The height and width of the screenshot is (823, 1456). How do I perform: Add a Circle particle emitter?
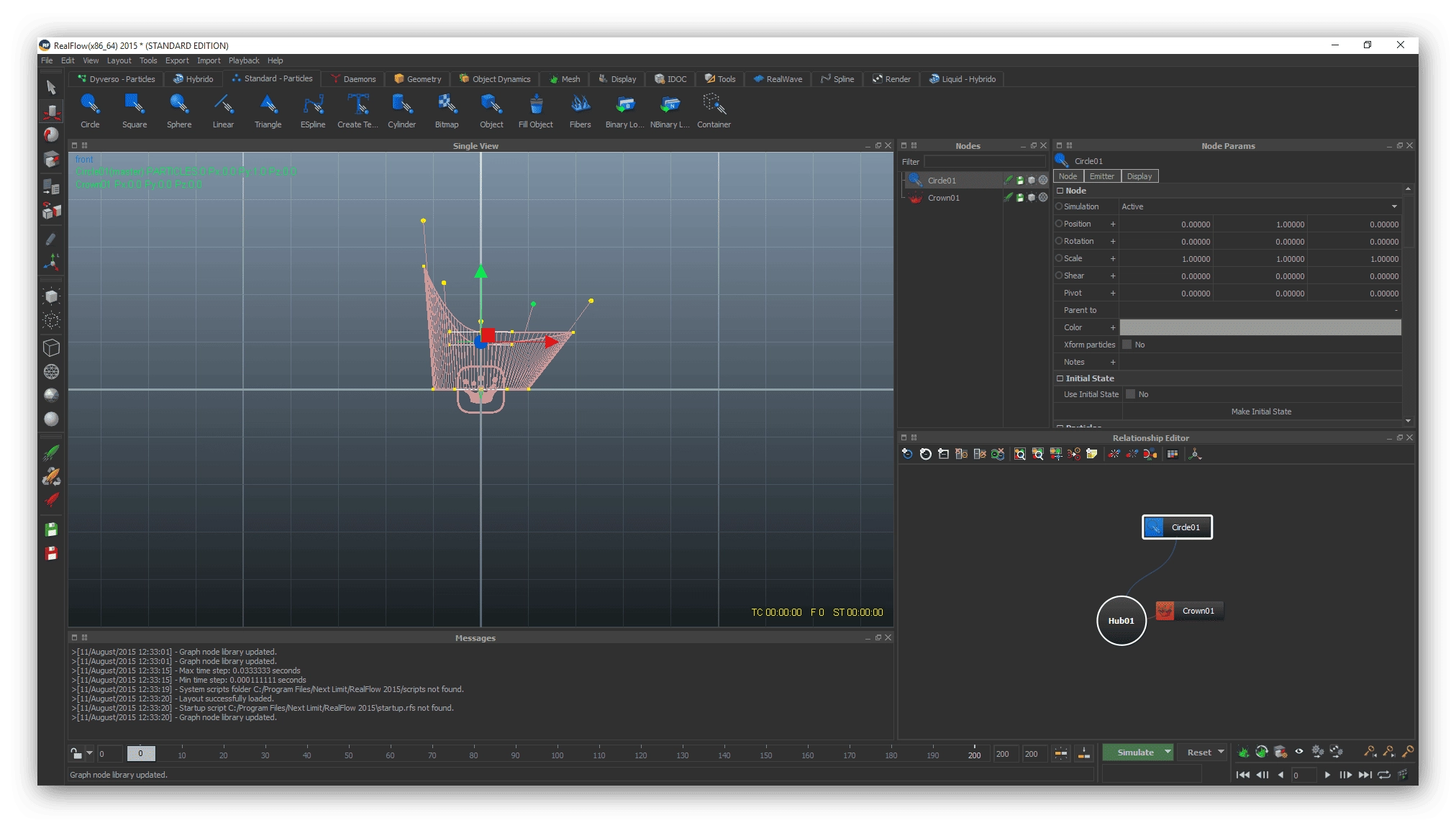coord(90,111)
